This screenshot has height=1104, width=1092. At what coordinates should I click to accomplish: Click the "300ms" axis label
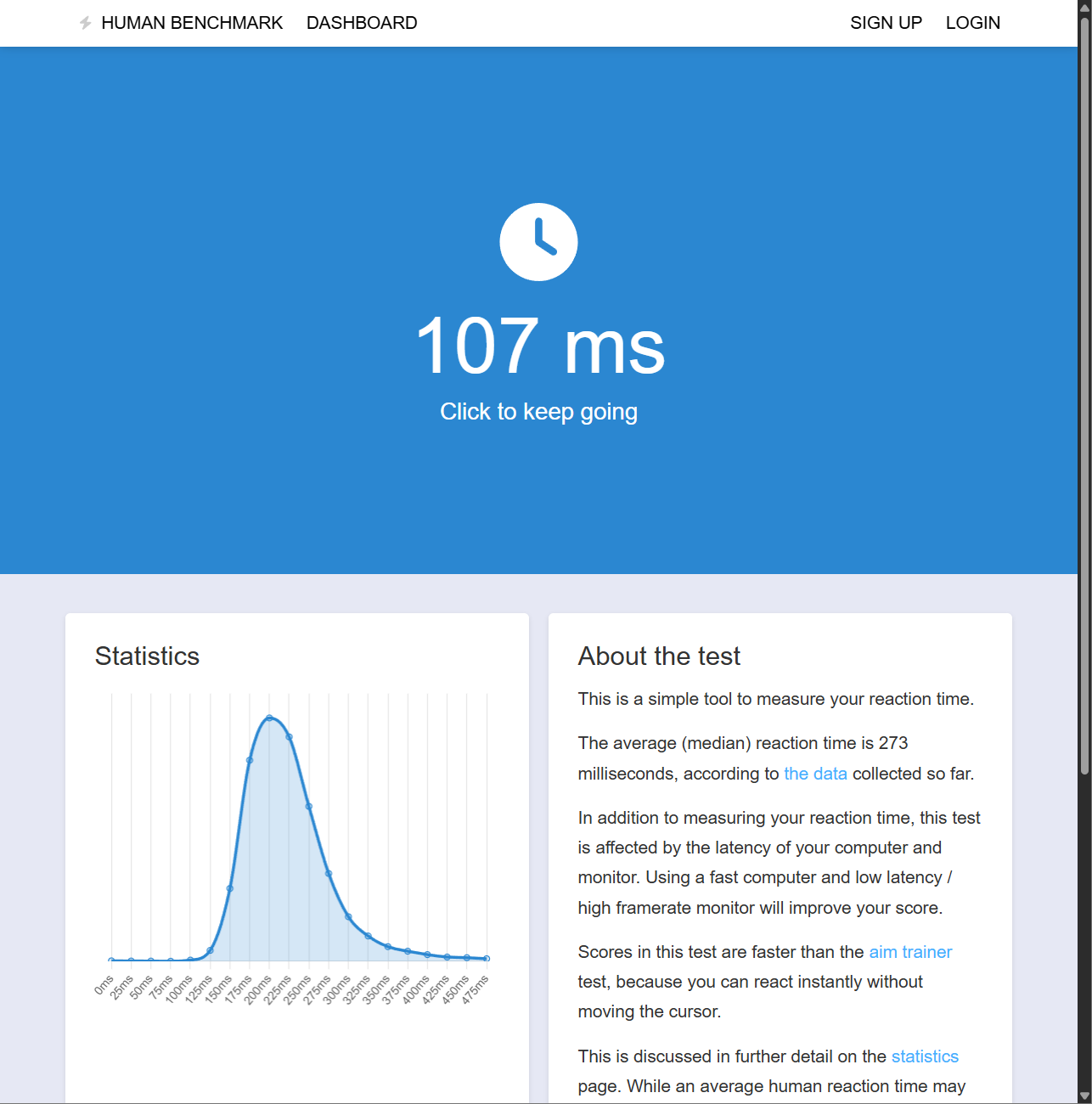336,990
